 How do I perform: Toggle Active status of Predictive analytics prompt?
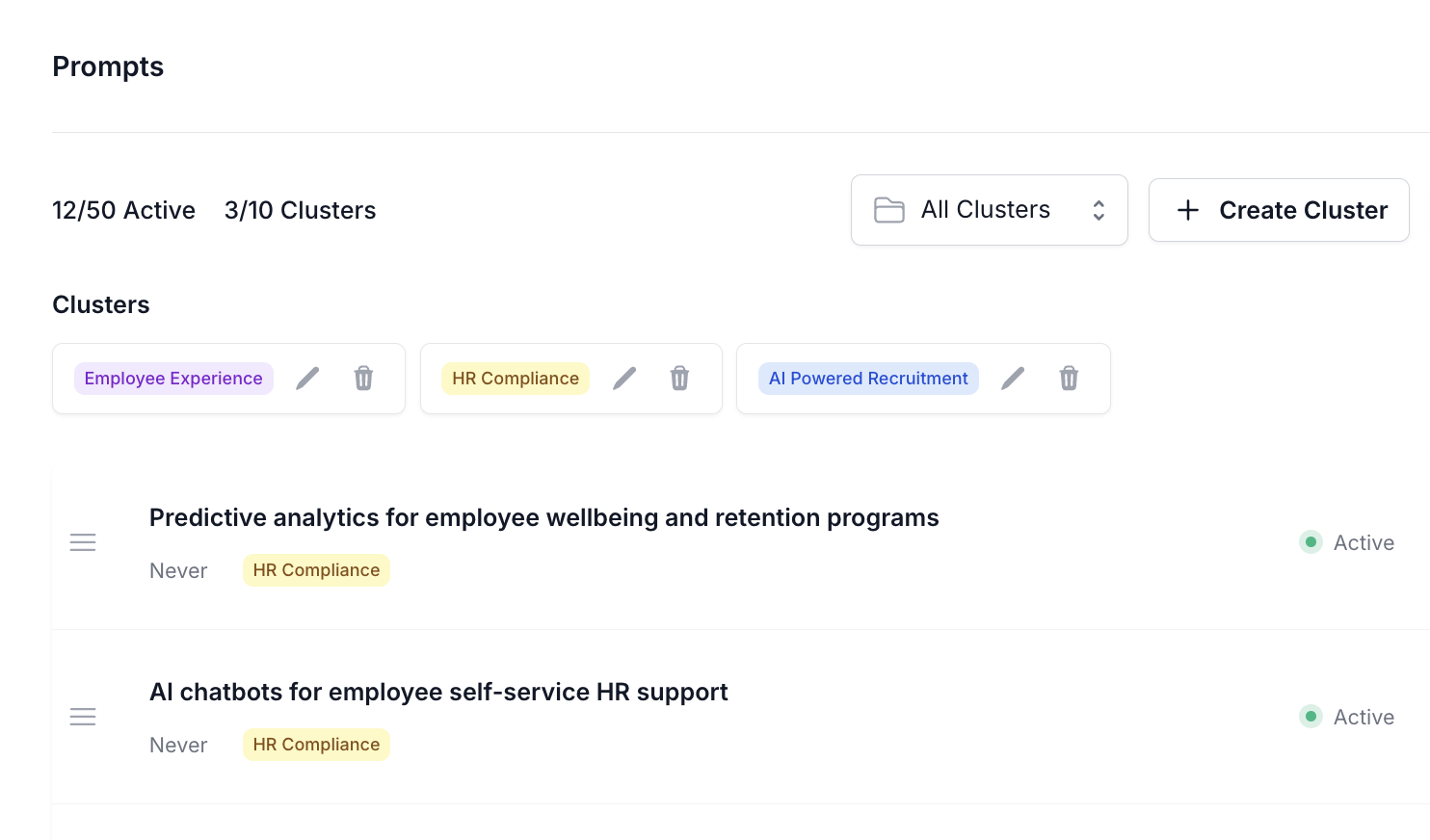pyautogui.click(x=1346, y=542)
